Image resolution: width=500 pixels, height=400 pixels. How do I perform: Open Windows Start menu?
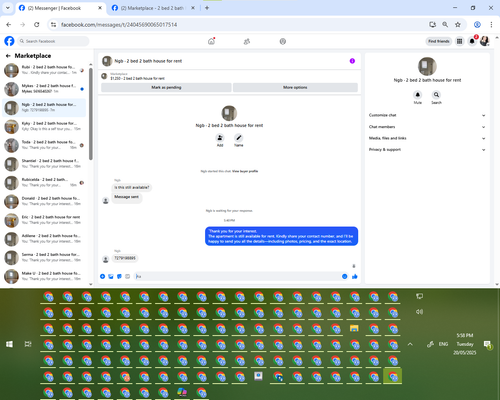tap(9, 344)
